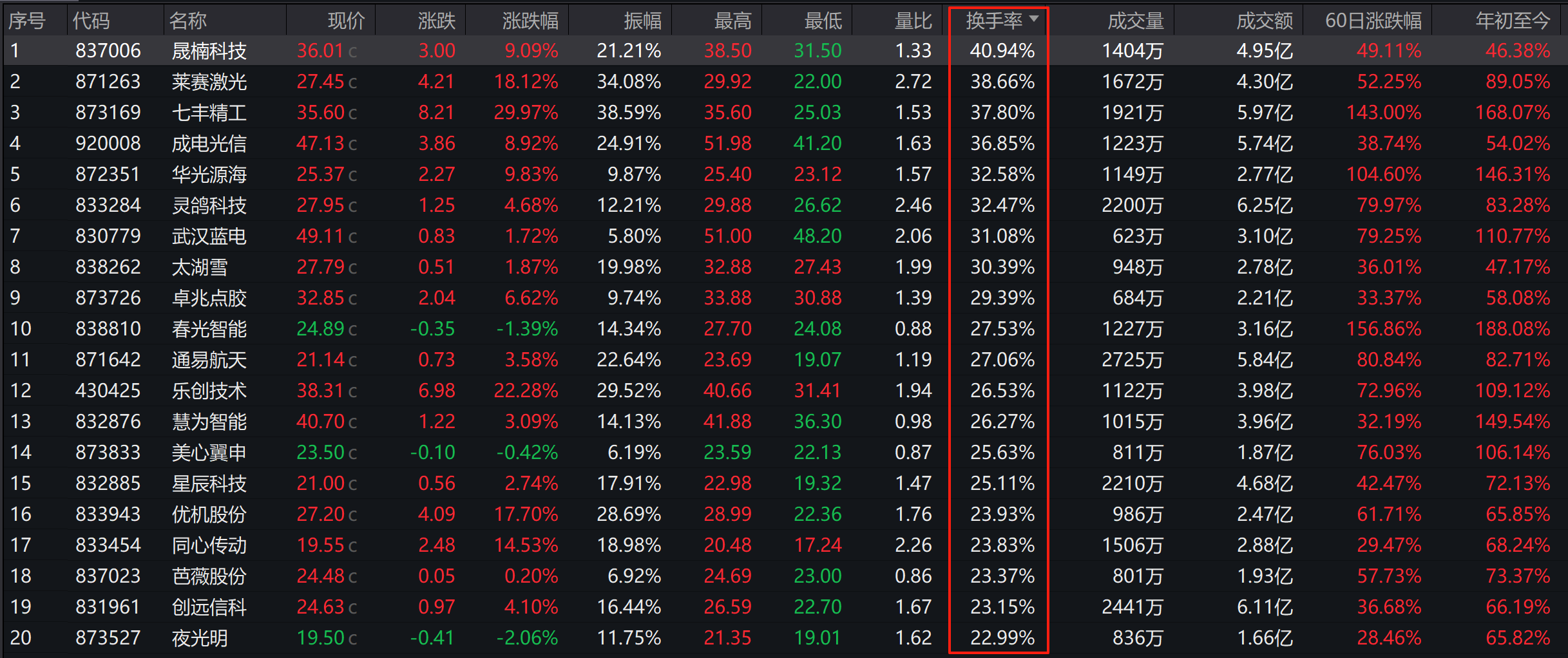Sort by the 最高 column header
1568x658 pixels.
[x=733, y=21]
